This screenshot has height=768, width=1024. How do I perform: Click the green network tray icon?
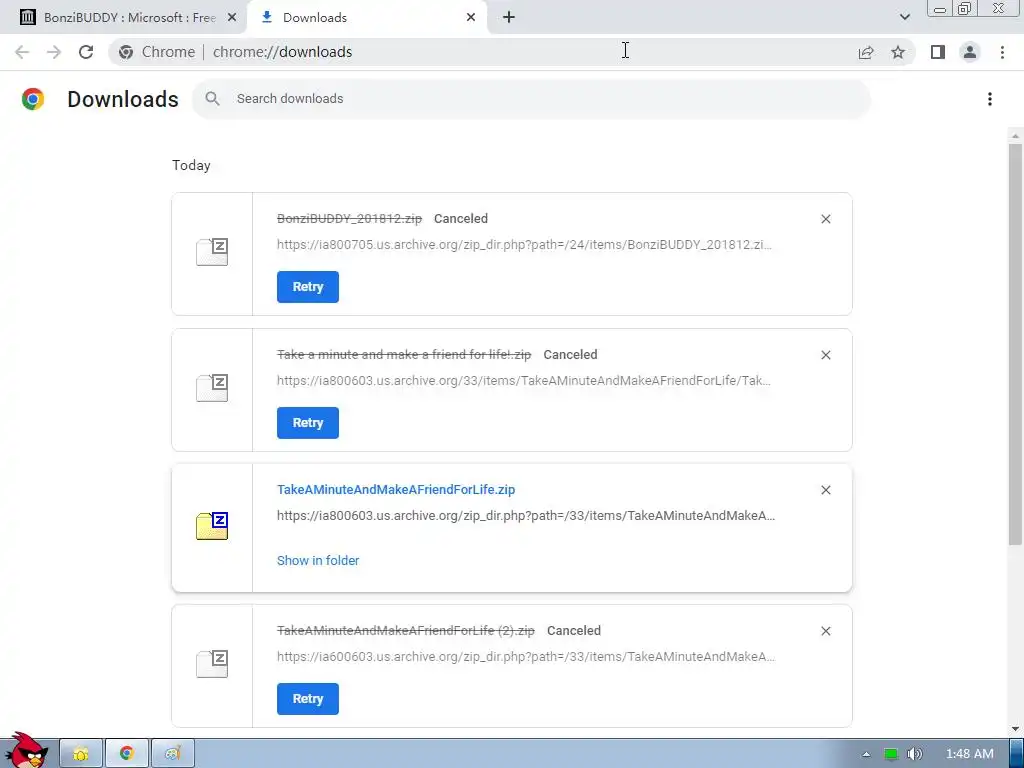[891, 754]
